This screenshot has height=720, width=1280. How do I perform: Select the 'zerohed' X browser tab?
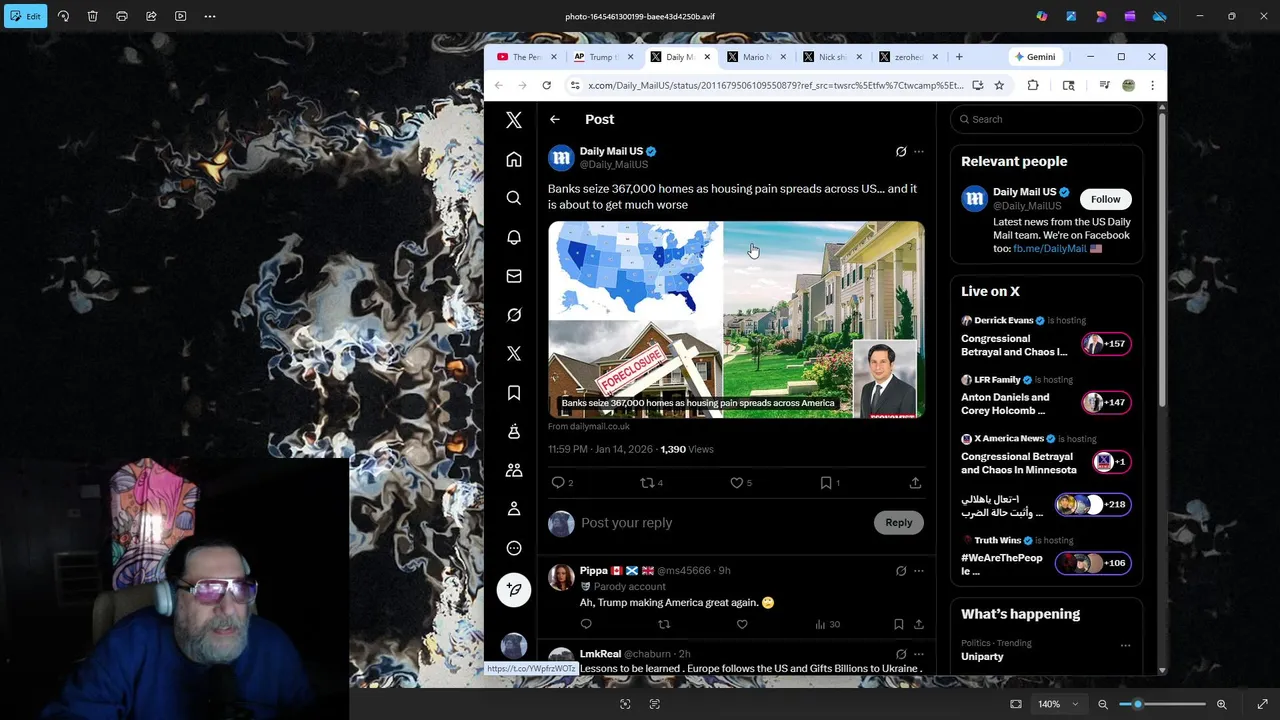(x=907, y=57)
